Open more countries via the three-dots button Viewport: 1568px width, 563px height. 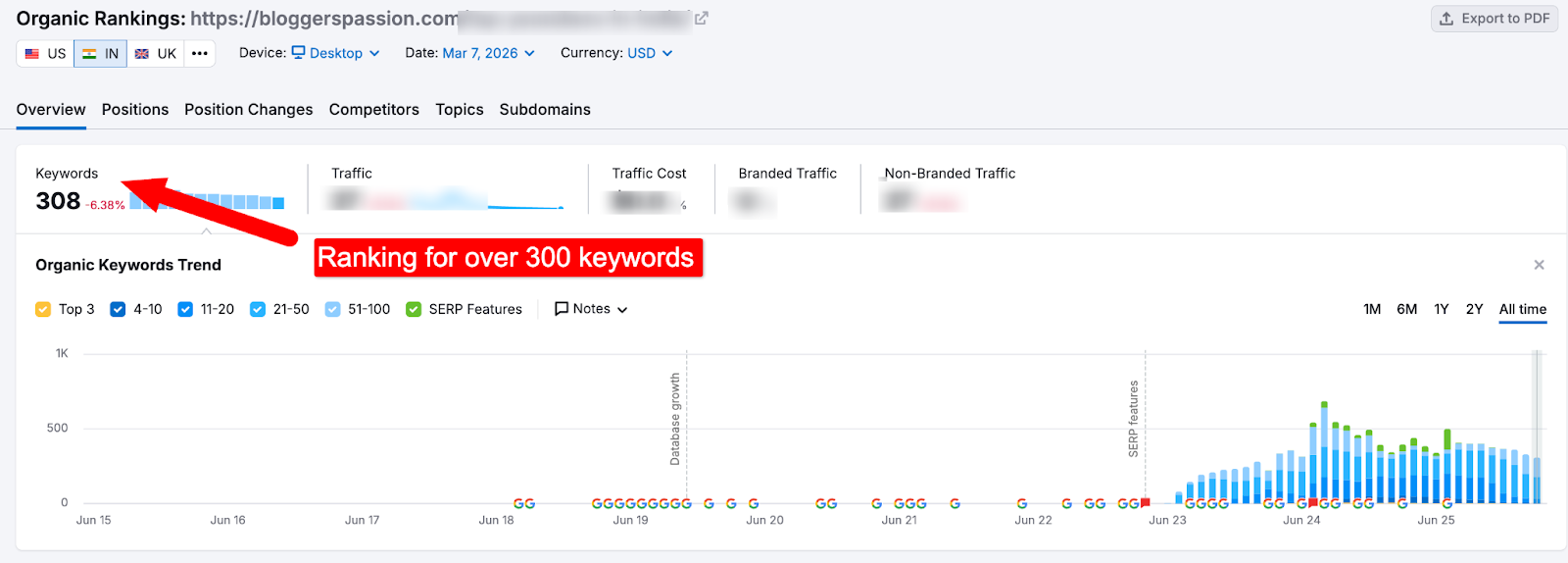coord(200,53)
